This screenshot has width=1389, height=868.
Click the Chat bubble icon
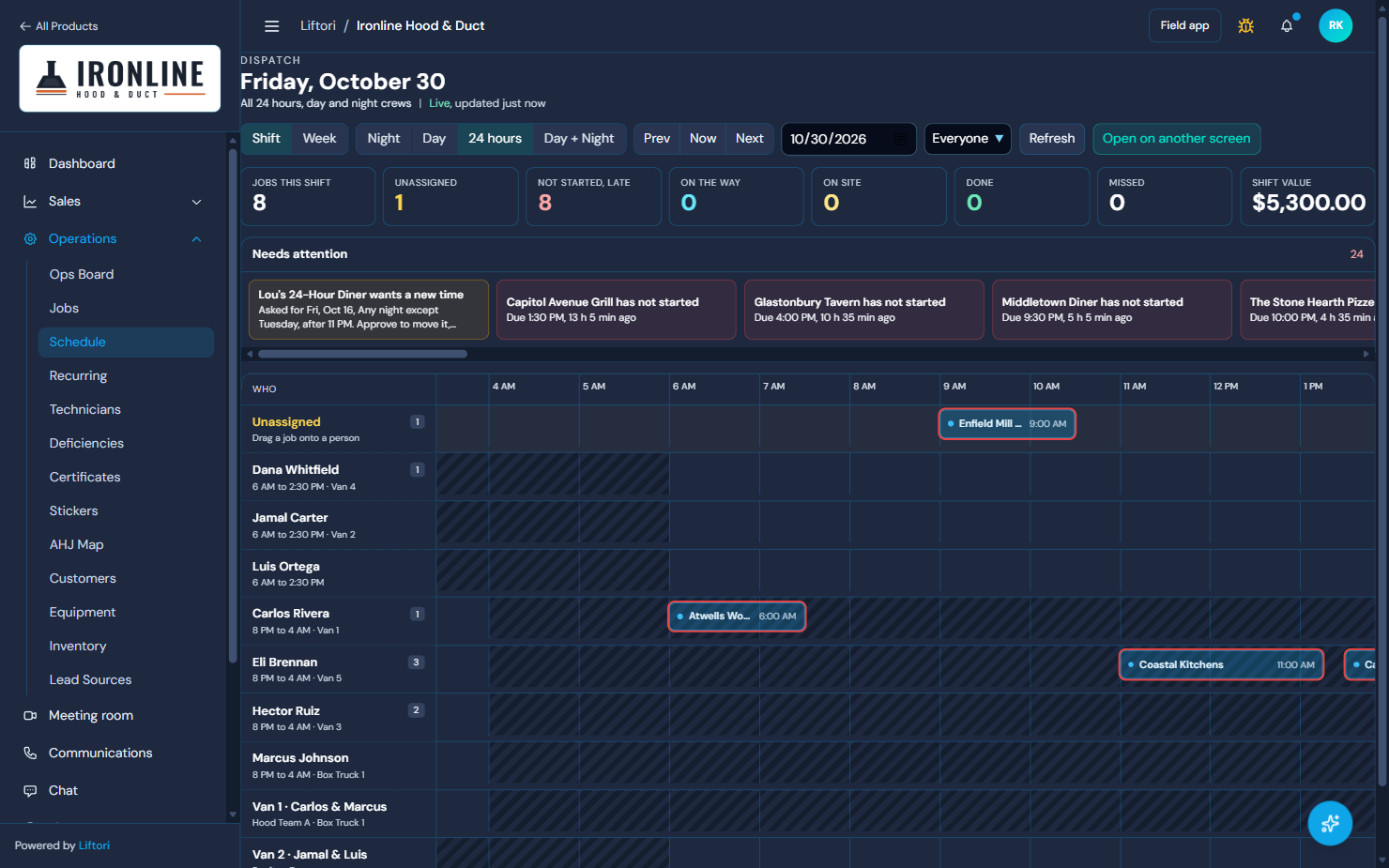[30, 790]
